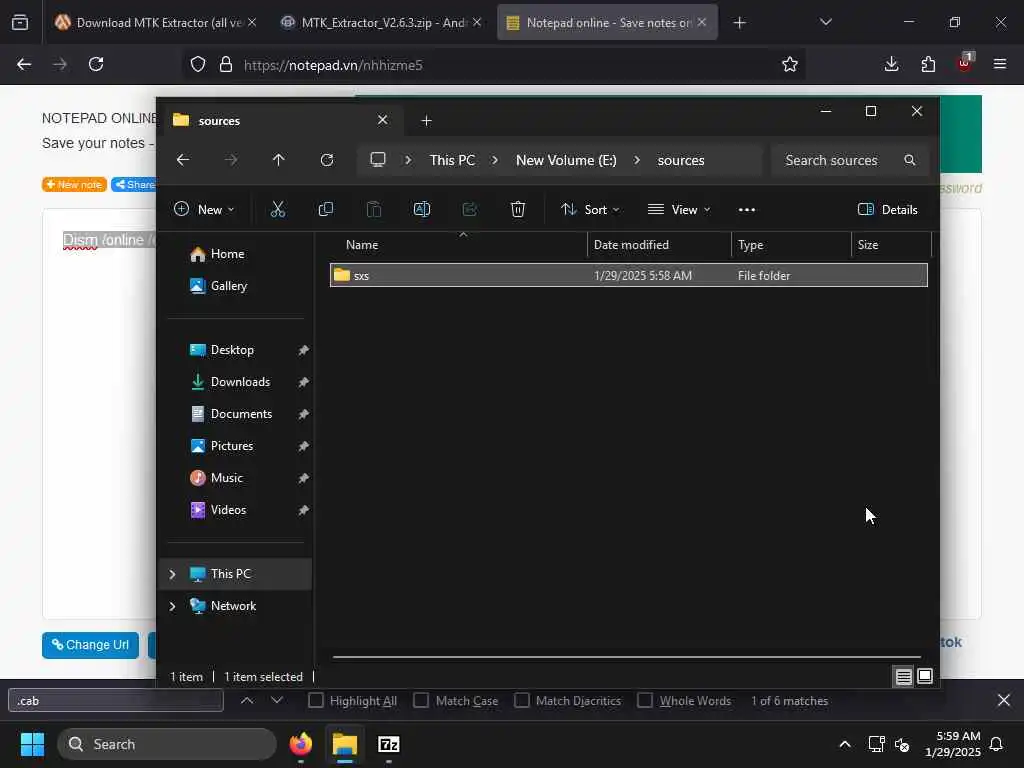Screen dimensions: 1024x768
Task: Sort by Date modified column header
Action: (x=658, y=245)
